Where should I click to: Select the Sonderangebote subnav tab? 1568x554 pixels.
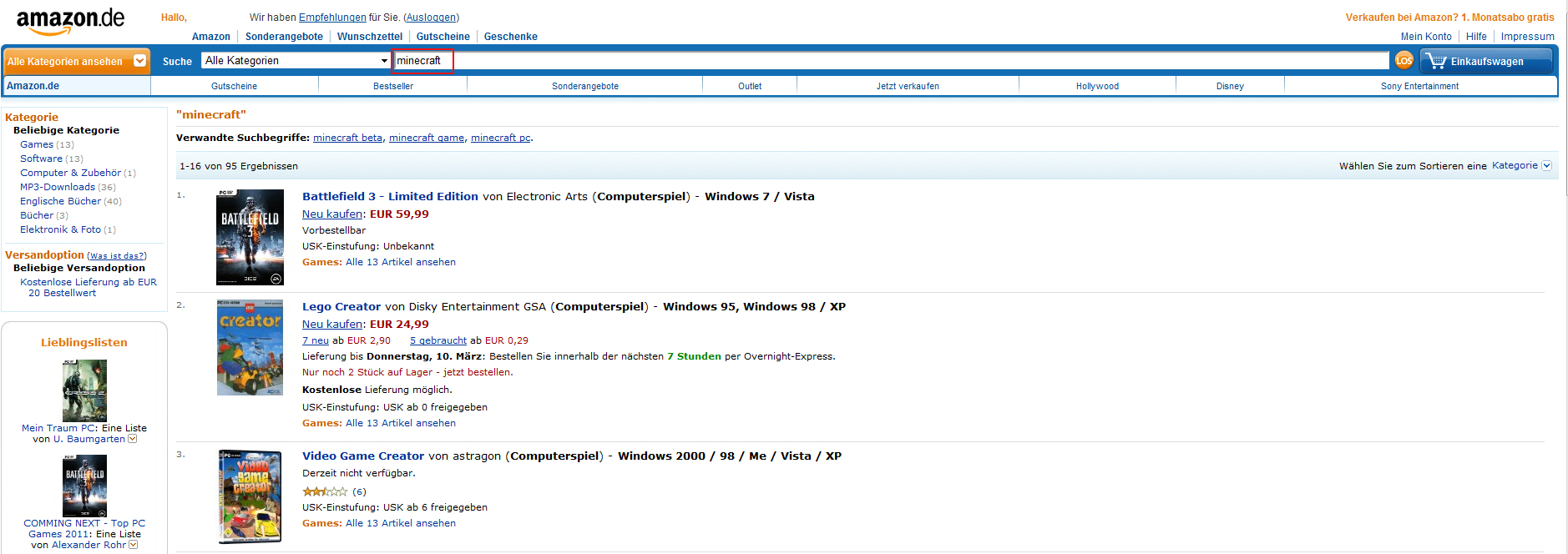click(585, 86)
